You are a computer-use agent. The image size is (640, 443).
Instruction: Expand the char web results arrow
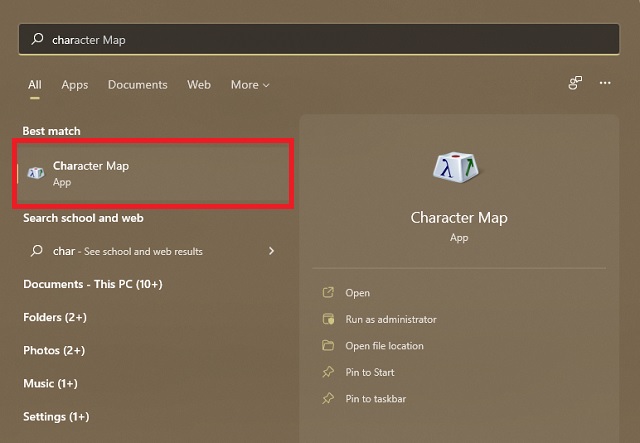[271, 251]
